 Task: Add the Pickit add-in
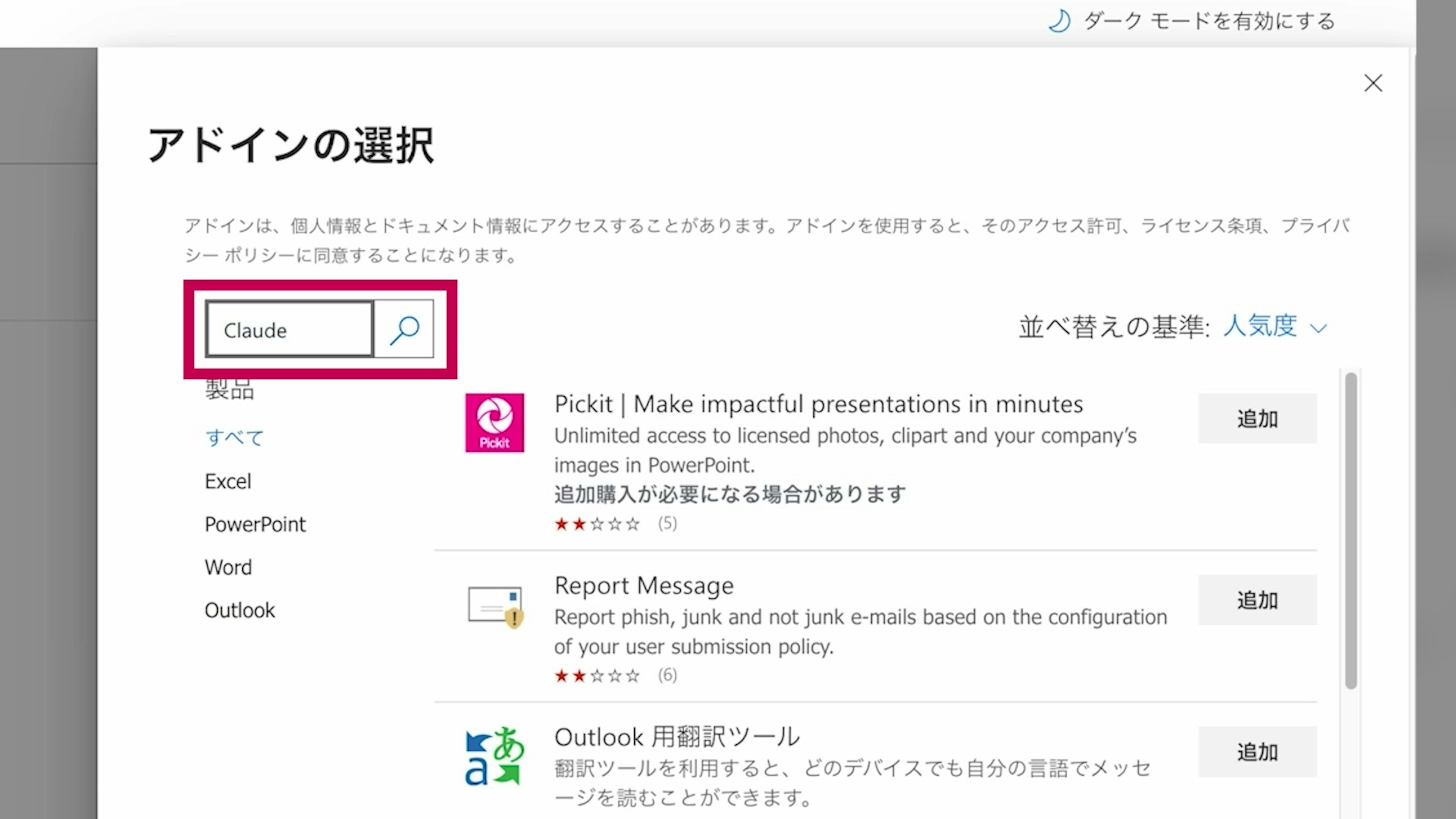(x=1257, y=418)
